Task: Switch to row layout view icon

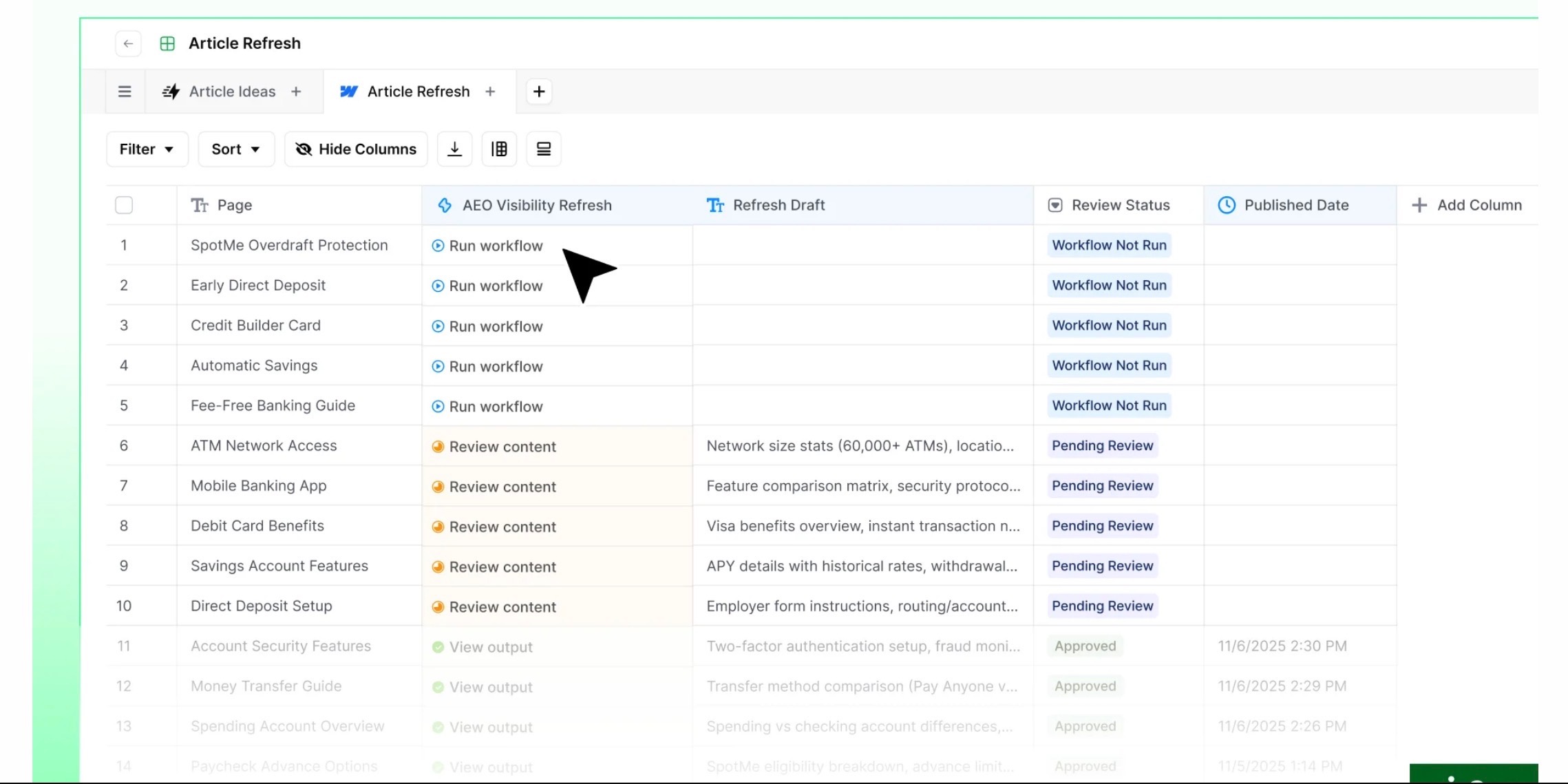Action: click(x=544, y=149)
